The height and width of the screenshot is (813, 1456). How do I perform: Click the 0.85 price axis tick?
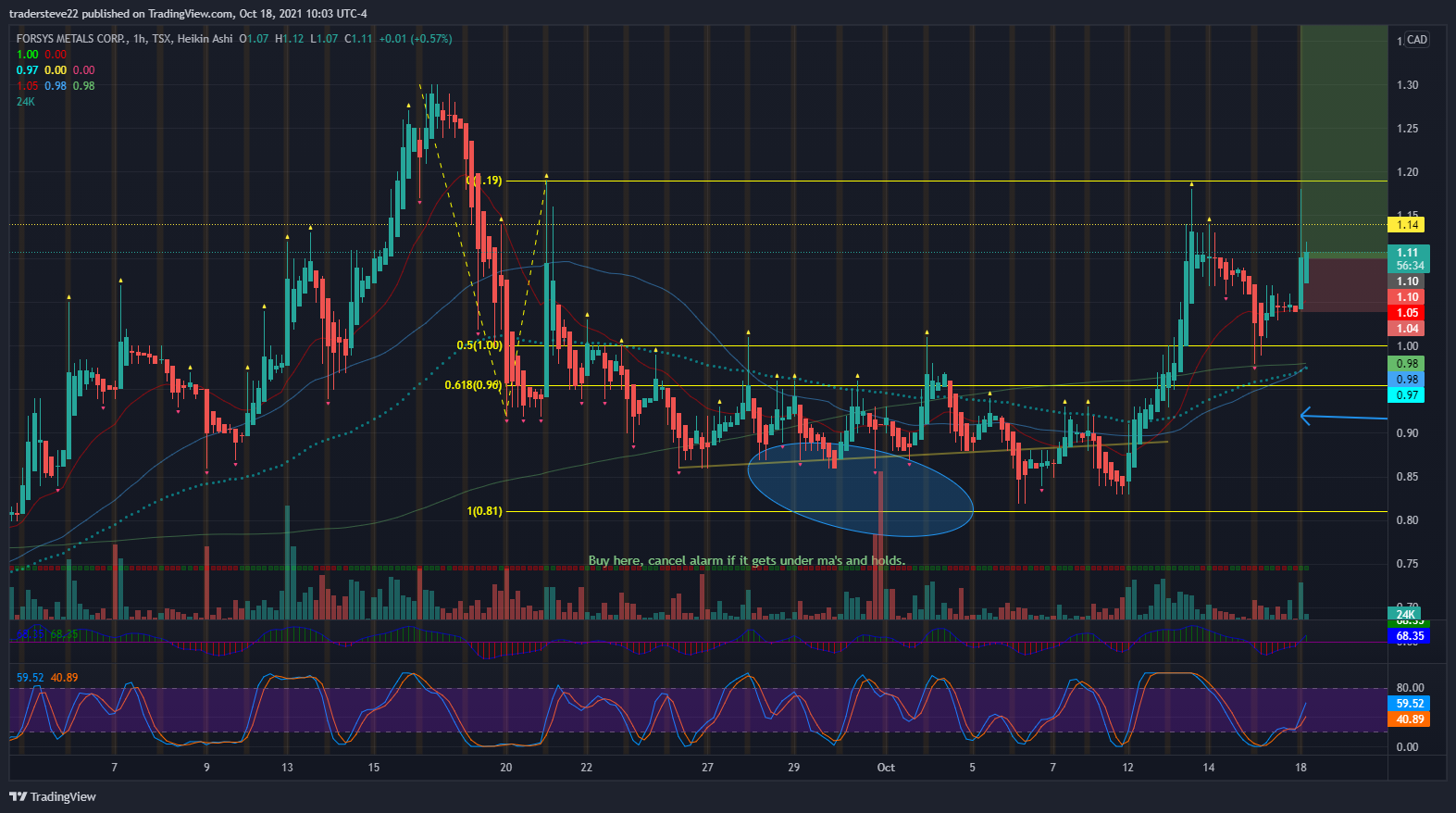tap(1407, 477)
